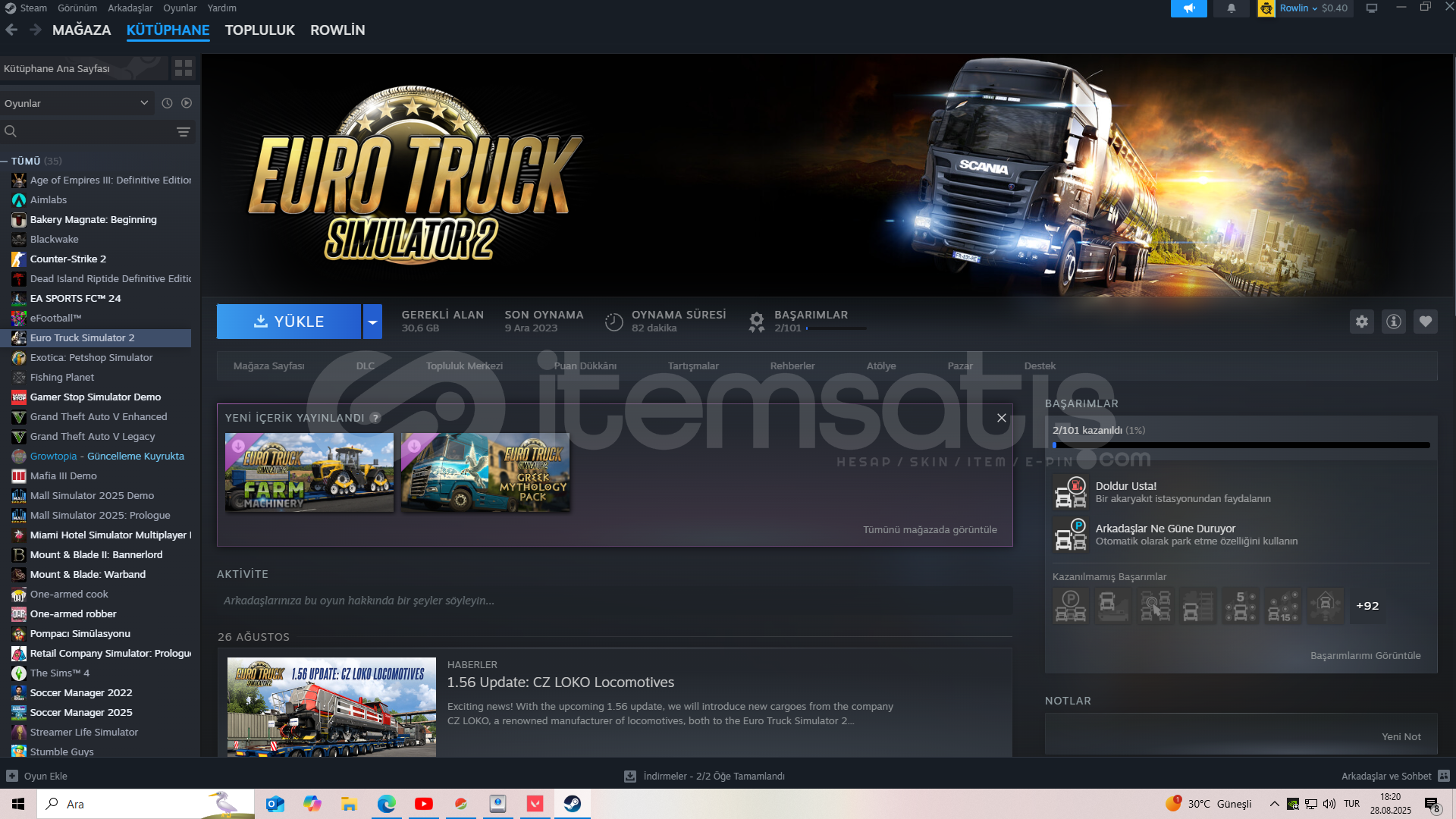Open Doldur Usta! achievement icon

coord(1071,492)
